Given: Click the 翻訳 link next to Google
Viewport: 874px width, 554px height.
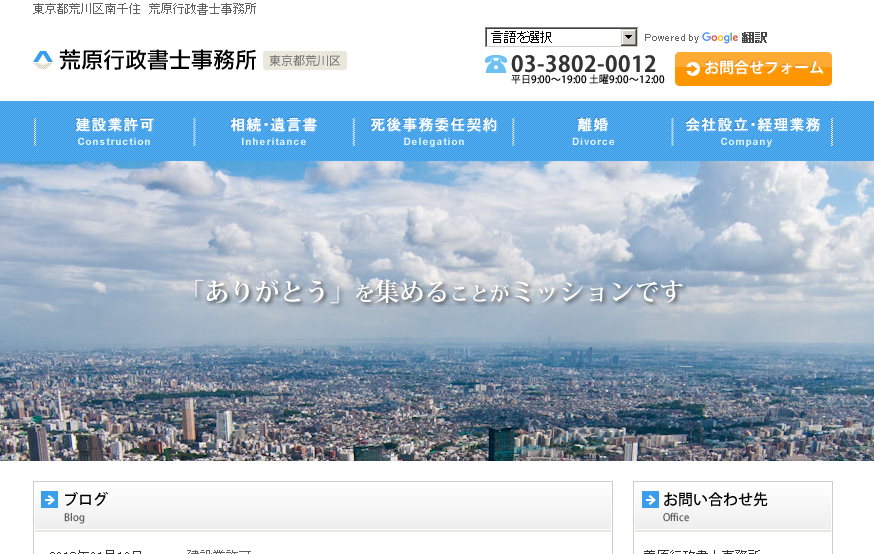Looking at the screenshot, I should [755, 38].
